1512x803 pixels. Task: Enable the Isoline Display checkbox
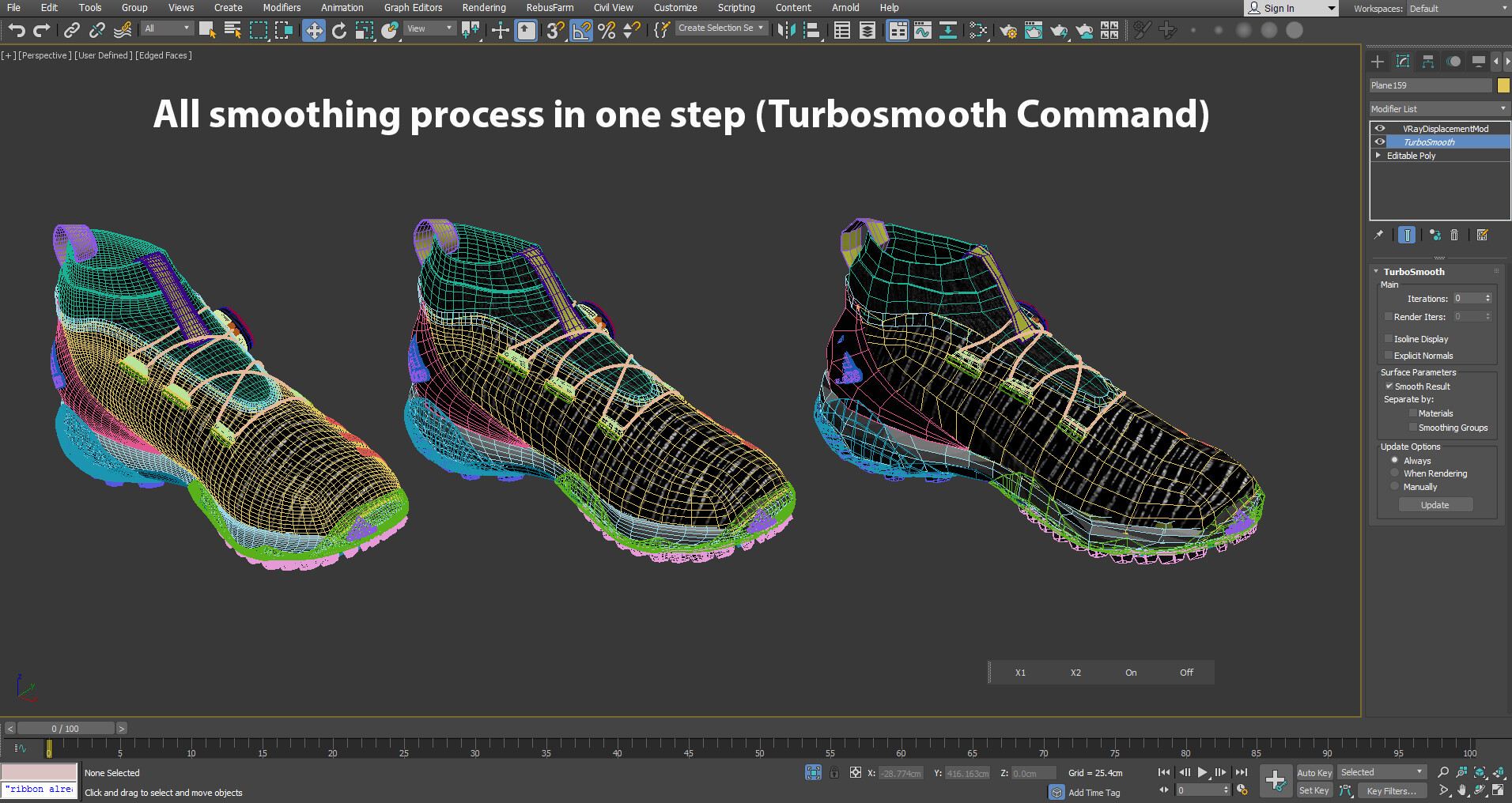[1389, 338]
